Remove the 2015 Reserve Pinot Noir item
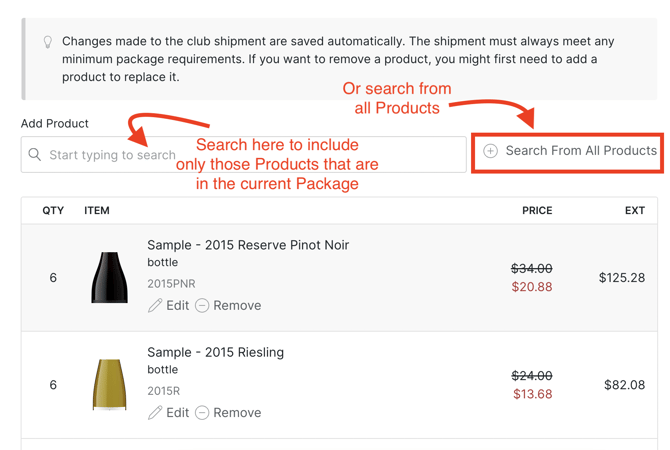Viewport: 670px width, 450px height. [236, 306]
